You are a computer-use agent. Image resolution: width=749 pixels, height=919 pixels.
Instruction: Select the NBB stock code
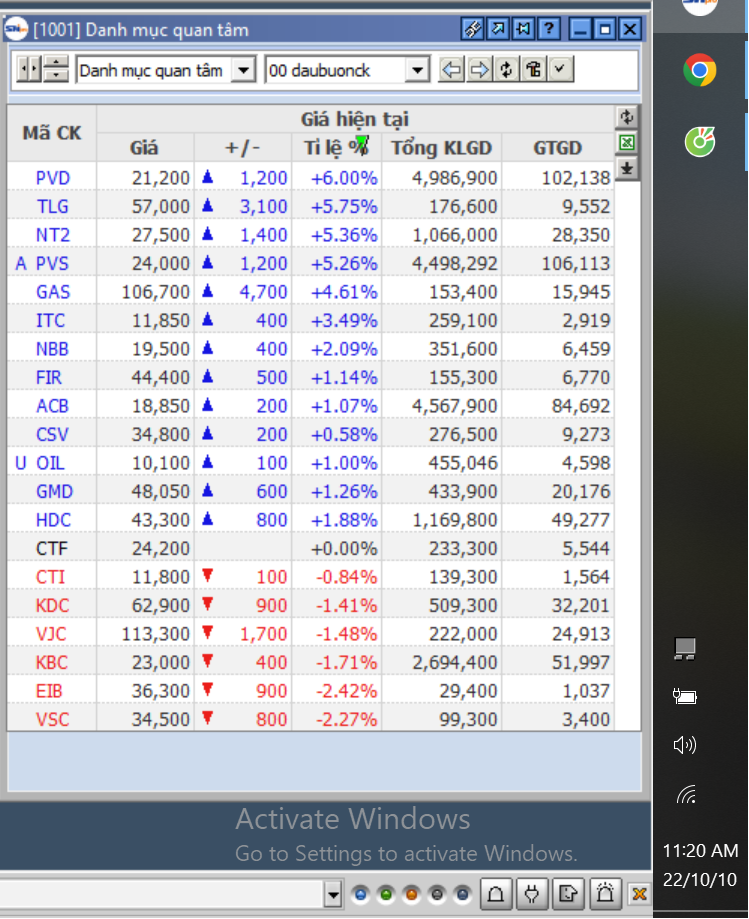click(x=52, y=349)
